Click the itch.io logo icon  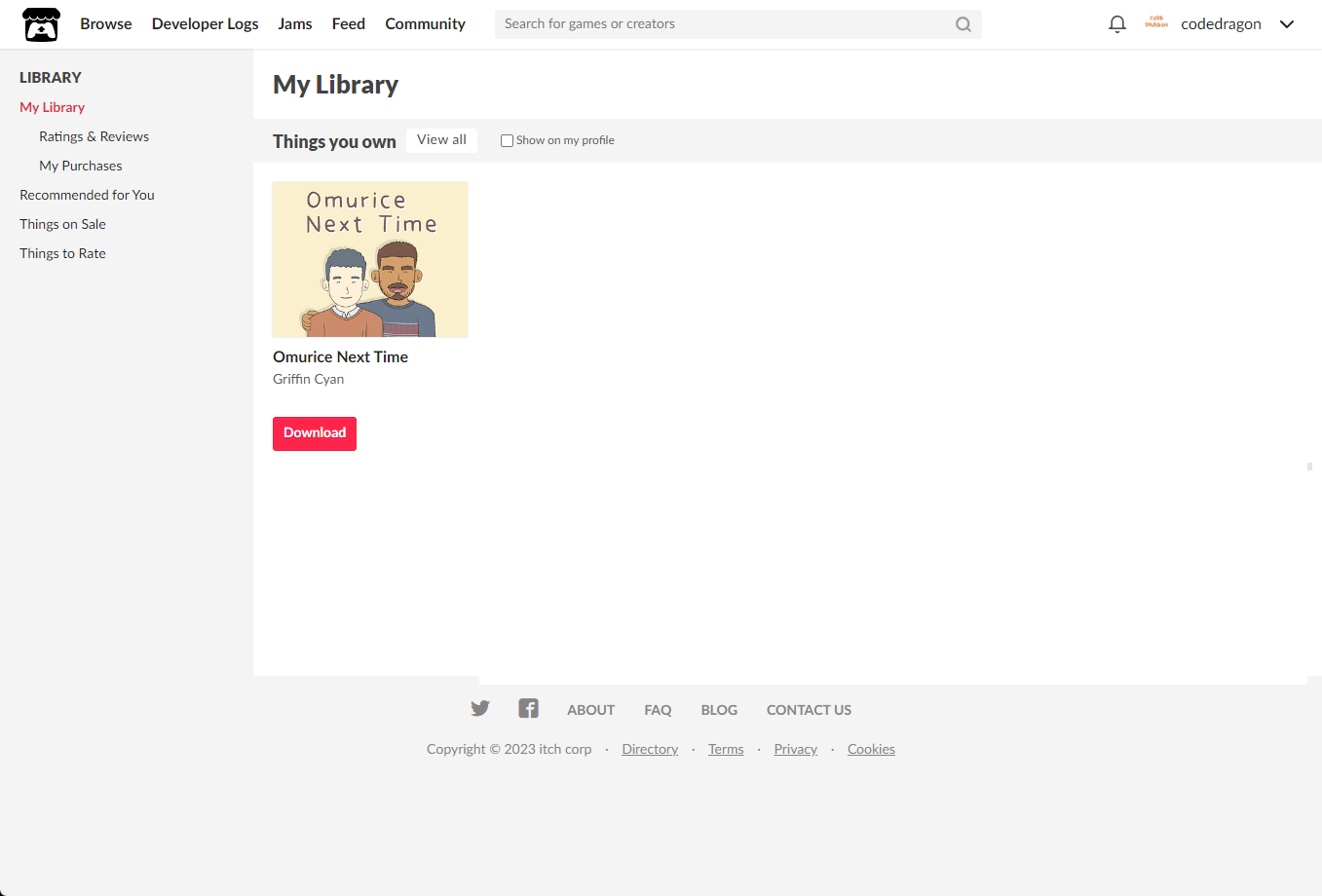pyautogui.click(x=41, y=24)
